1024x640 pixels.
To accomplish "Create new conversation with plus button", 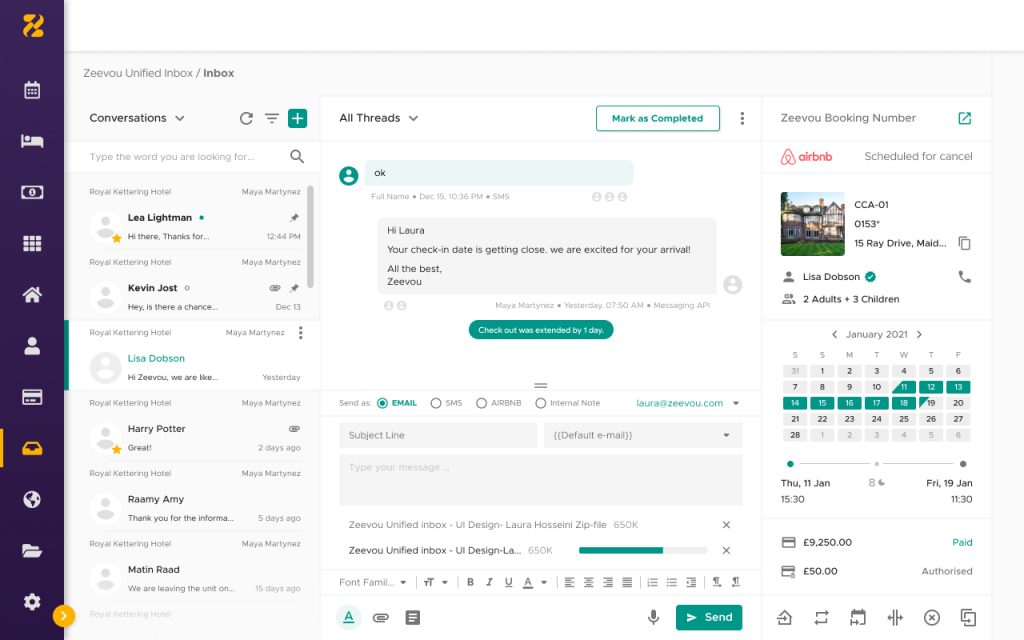I will tap(297, 118).
